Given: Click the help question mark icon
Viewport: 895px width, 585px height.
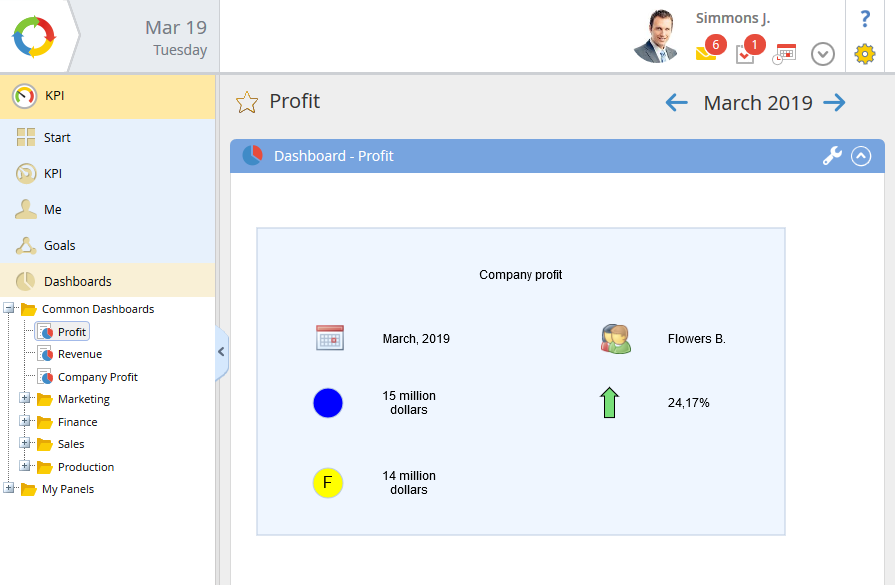Looking at the screenshot, I should coord(865,19).
